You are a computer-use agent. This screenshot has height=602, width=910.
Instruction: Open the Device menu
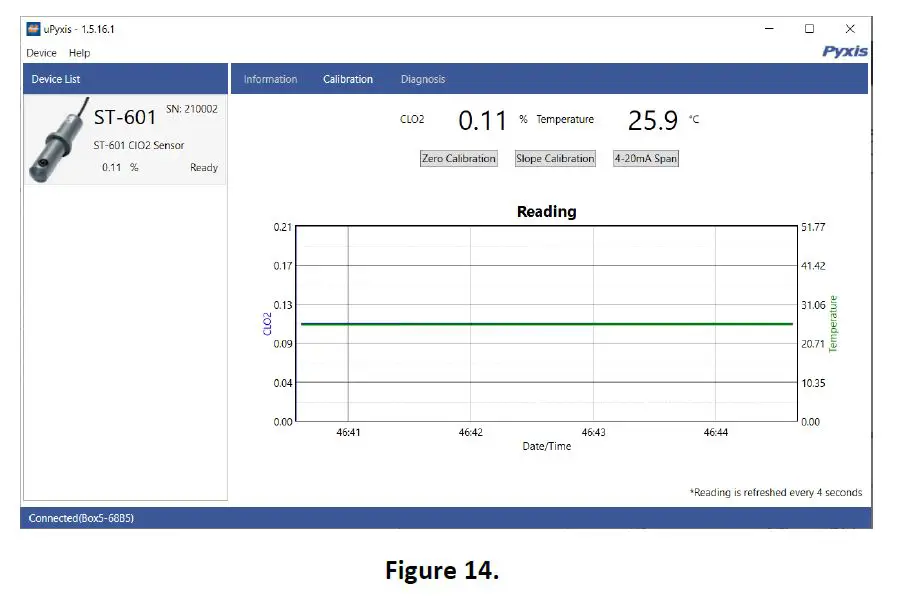(41, 53)
